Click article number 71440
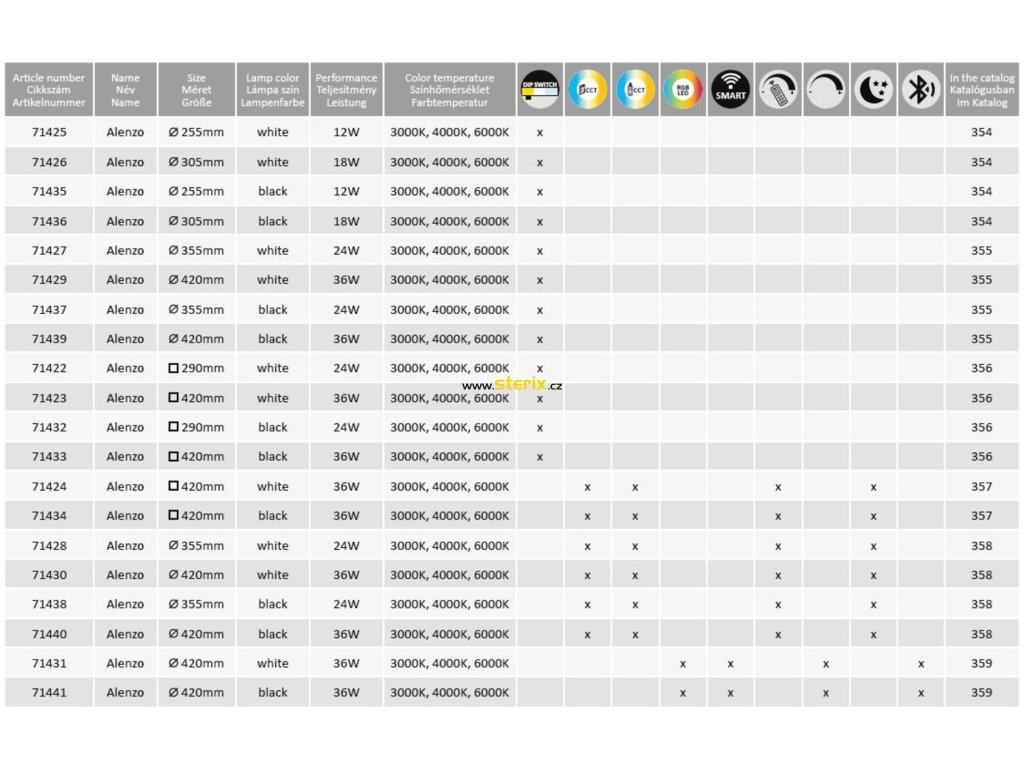Viewport: 1024px width, 768px height. pos(49,634)
